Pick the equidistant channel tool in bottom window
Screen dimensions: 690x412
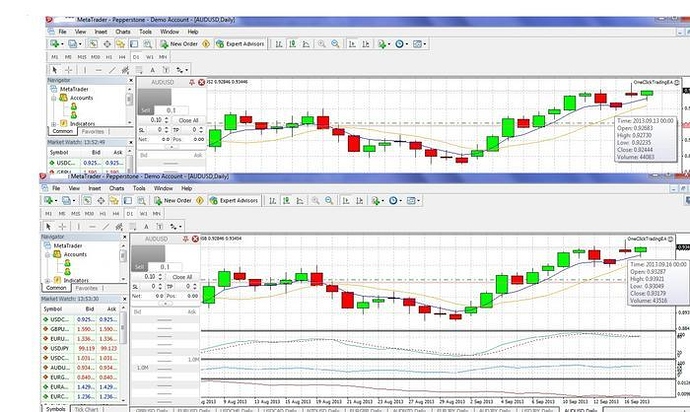119,227
